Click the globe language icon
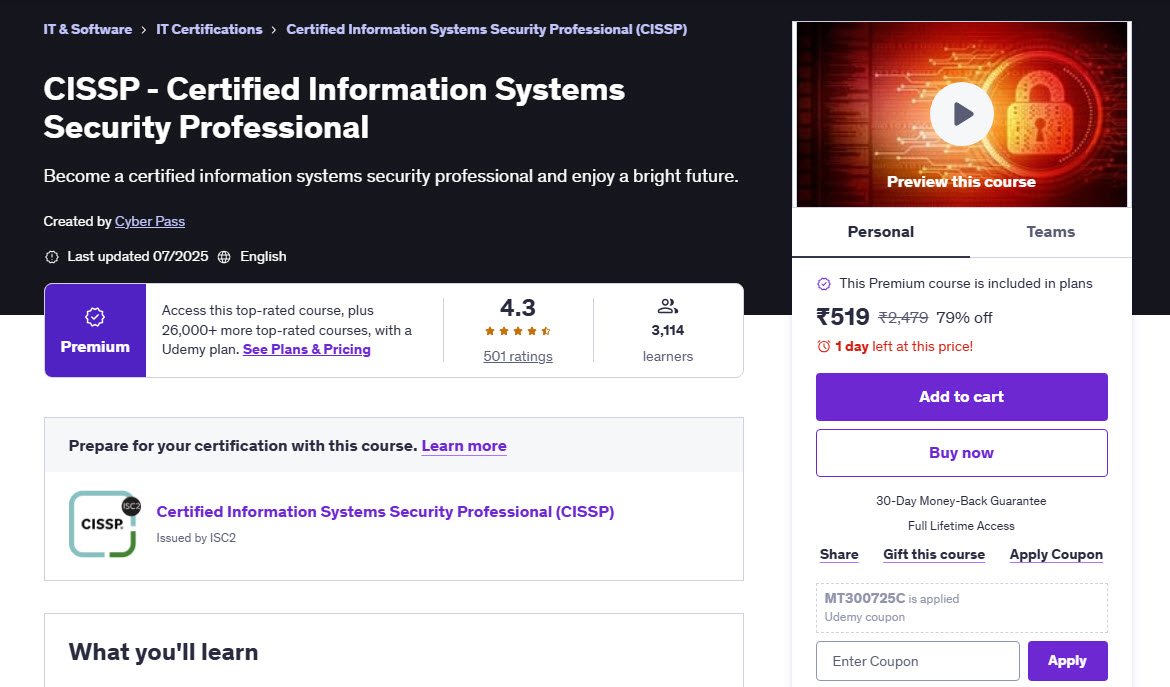The height and width of the screenshot is (687, 1170). click(x=224, y=257)
